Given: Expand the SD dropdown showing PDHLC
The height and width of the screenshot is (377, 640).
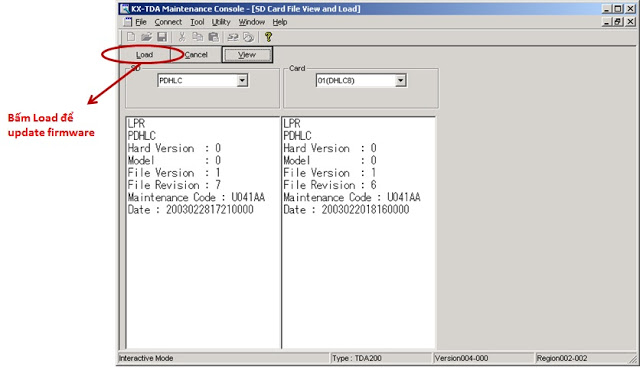Looking at the screenshot, I should [242, 80].
